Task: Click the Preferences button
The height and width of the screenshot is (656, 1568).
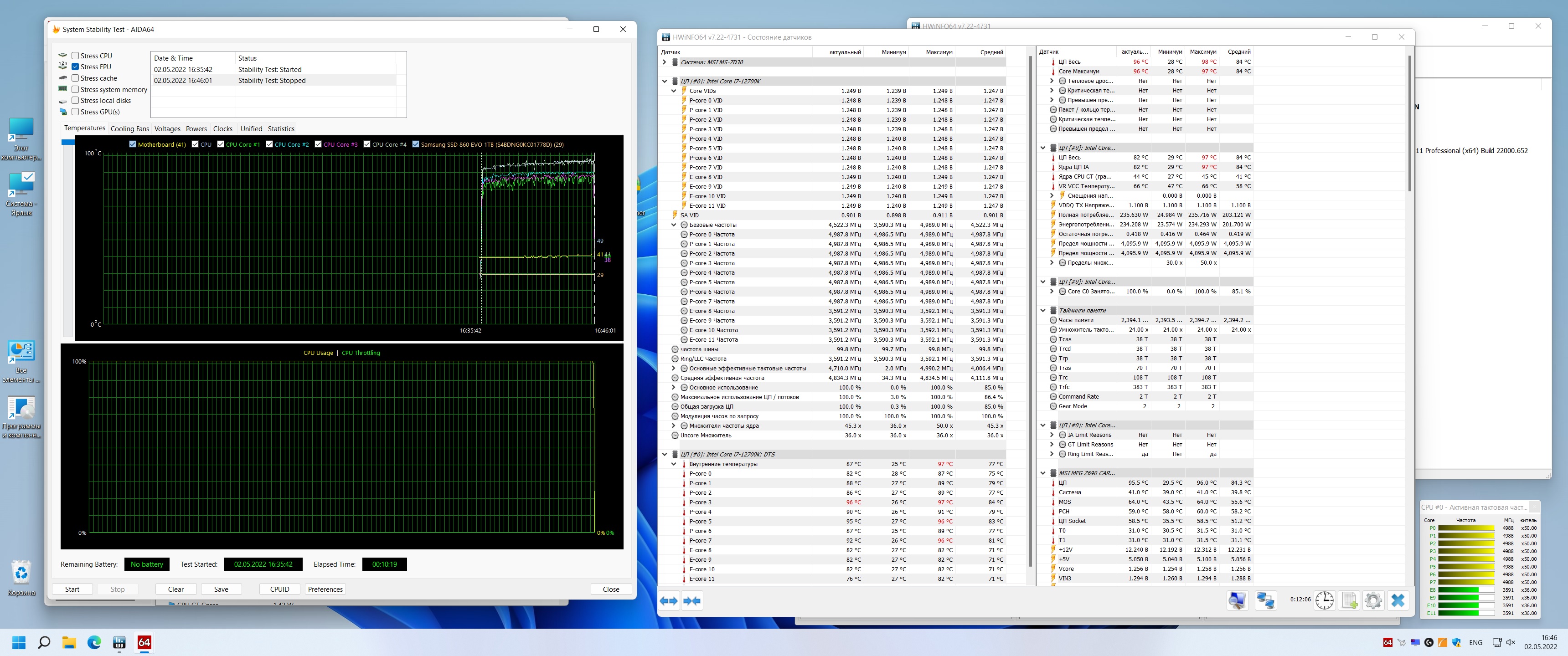Action: tap(325, 589)
